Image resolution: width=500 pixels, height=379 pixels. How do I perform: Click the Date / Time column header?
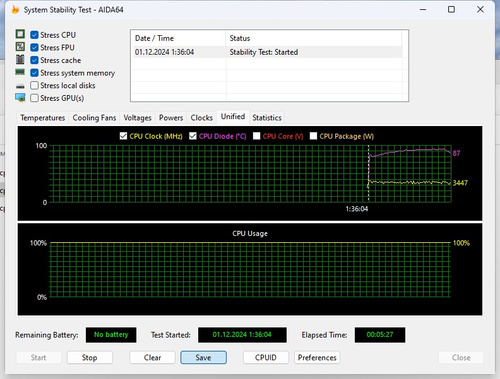[178, 38]
